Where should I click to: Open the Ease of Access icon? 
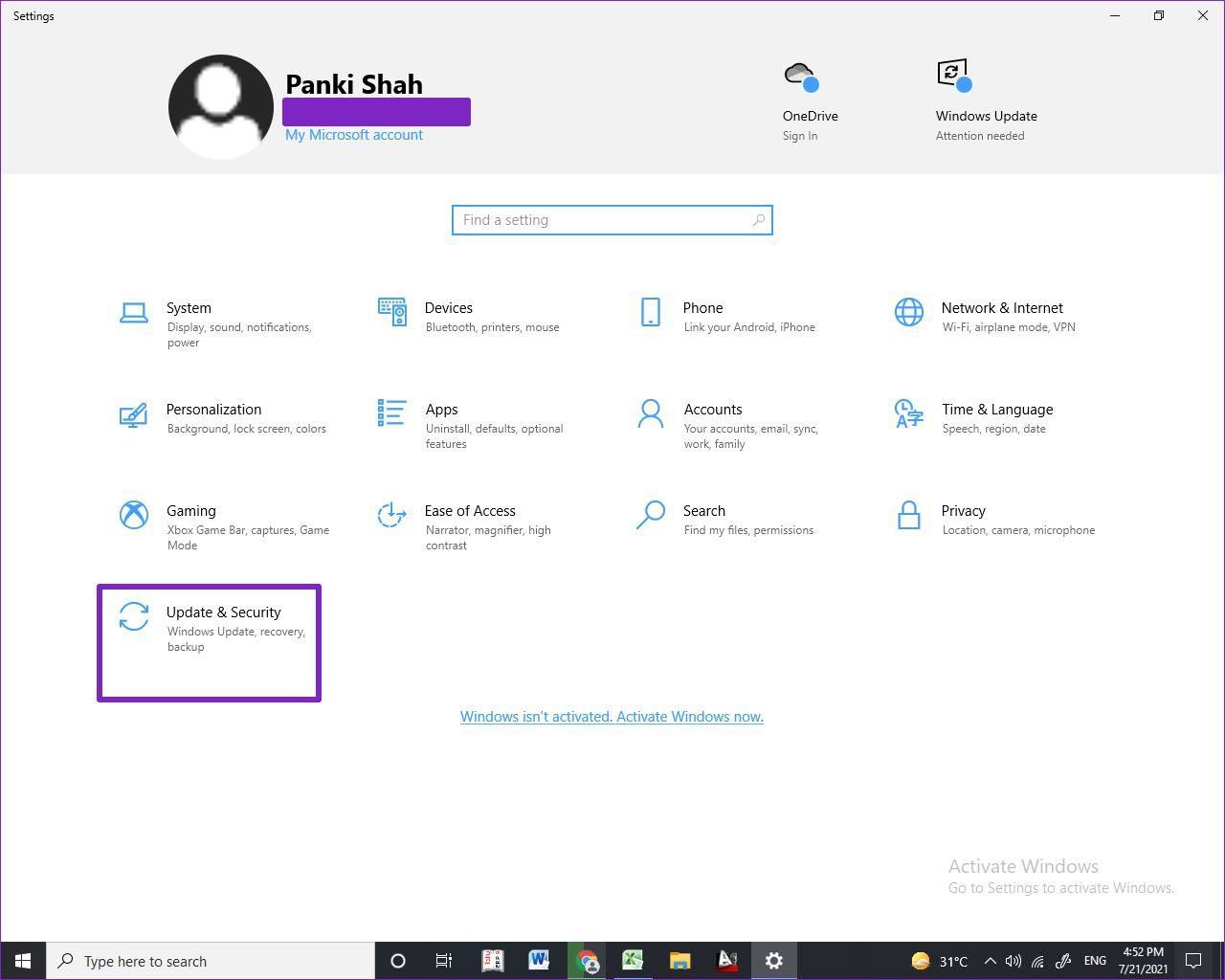pyautogui.click(x=391, y=516)
